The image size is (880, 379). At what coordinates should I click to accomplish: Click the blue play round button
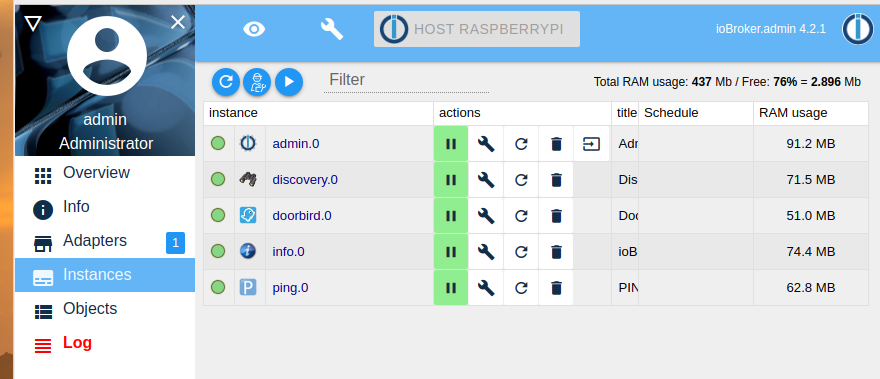coord(289,82)
